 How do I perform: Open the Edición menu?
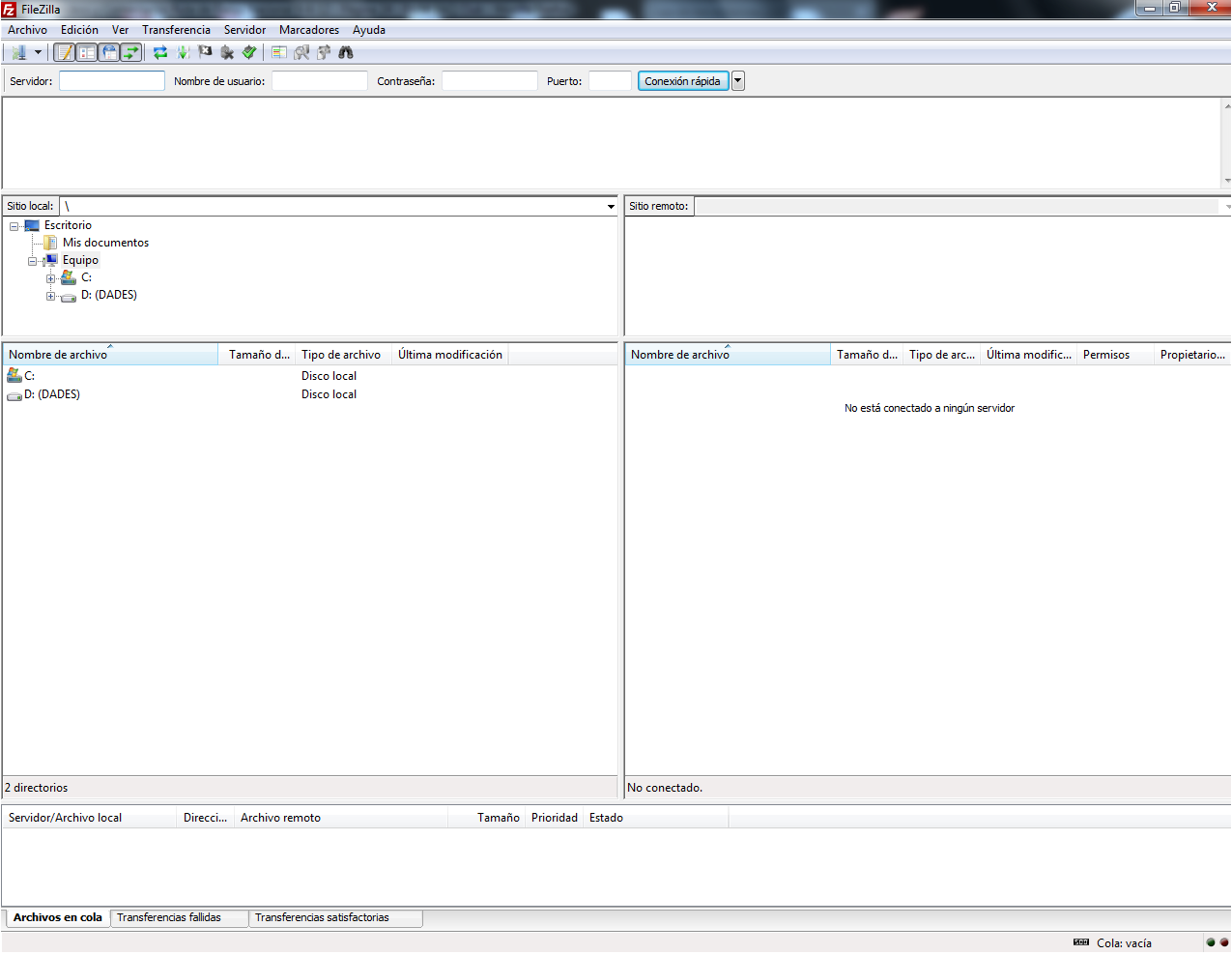79,30
